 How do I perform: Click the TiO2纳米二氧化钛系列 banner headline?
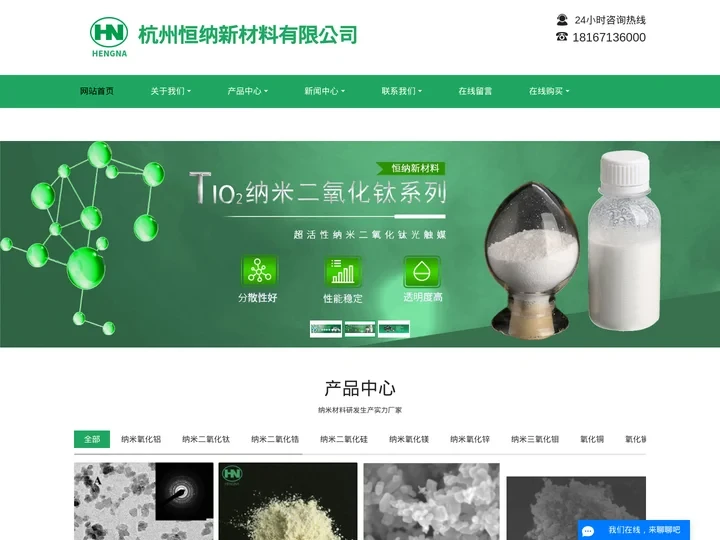coord(318,188)
